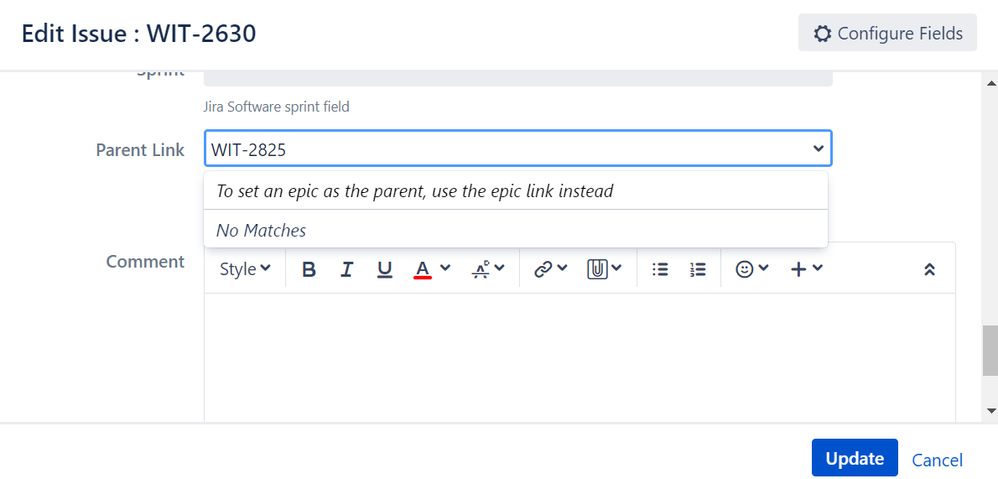Click the insert link icon
Viewport: 998px width, 479px height.
click(543, 270)
